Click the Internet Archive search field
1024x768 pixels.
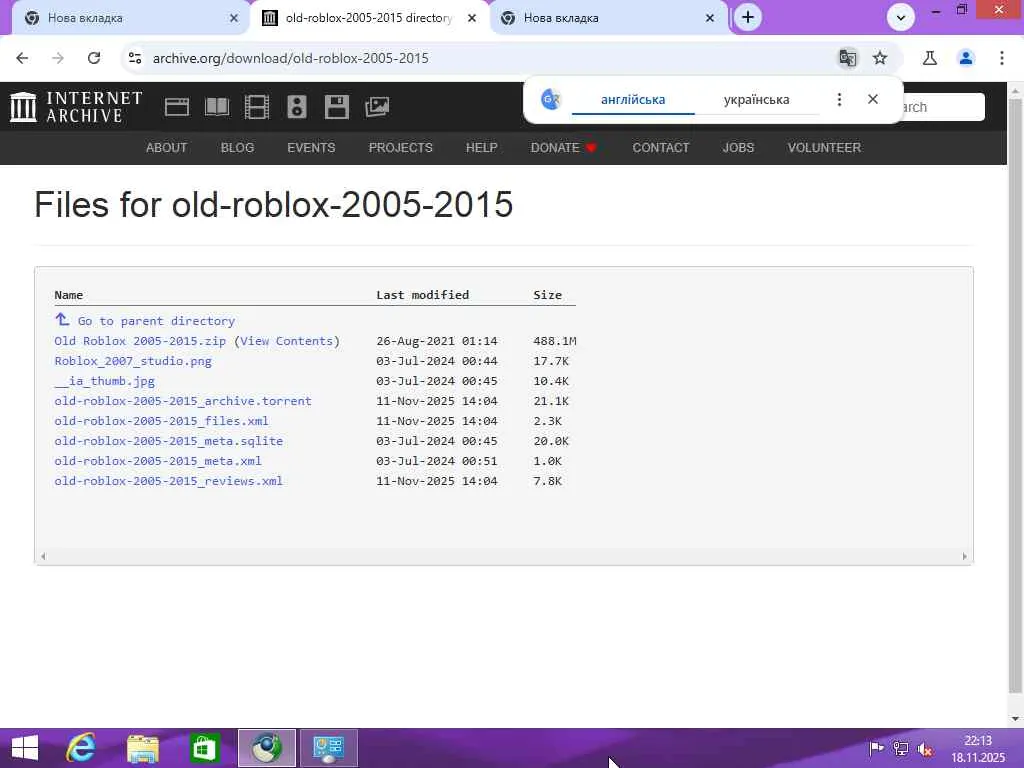click(944, 107)
